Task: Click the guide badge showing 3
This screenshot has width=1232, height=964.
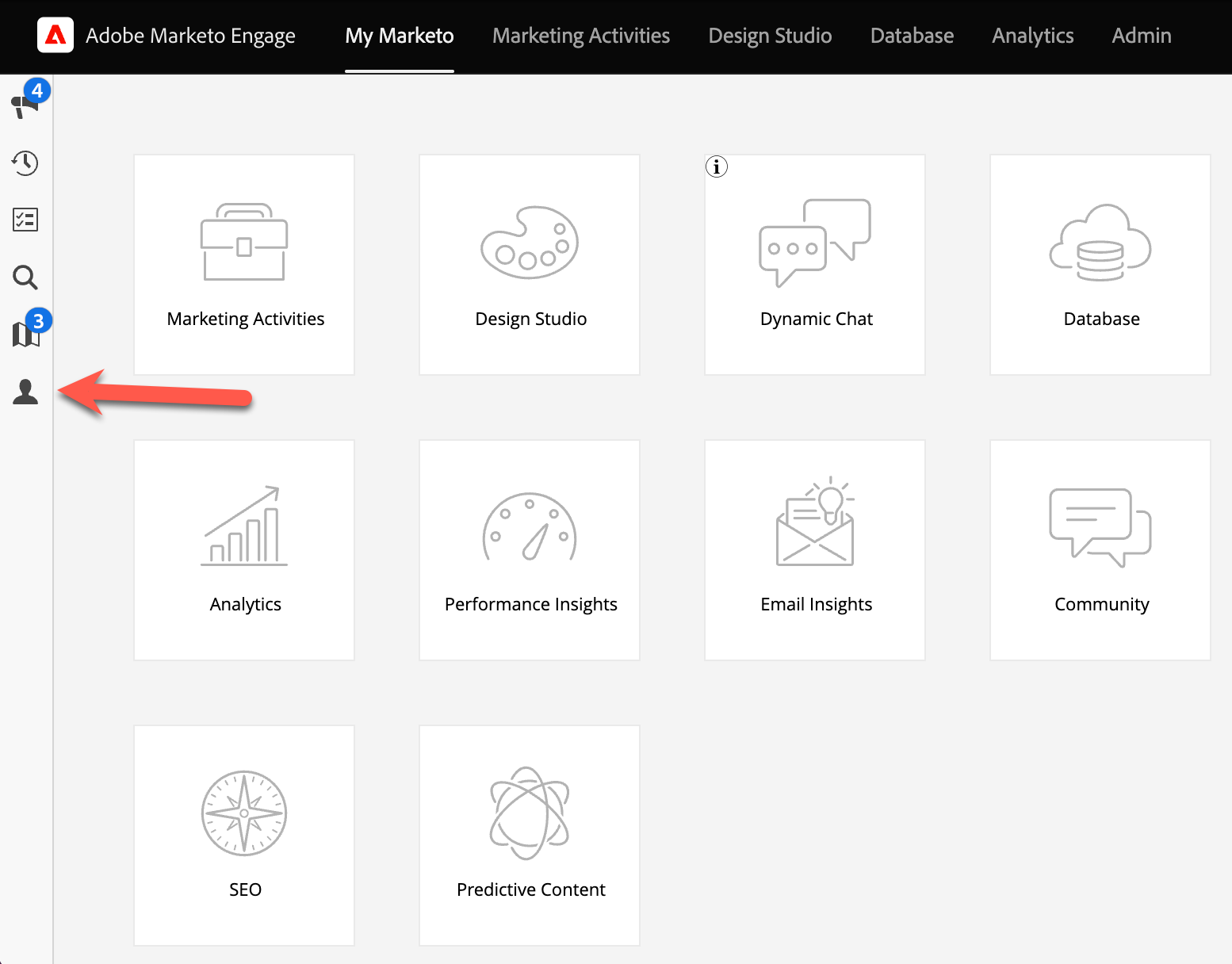Action: click(39, 321)
